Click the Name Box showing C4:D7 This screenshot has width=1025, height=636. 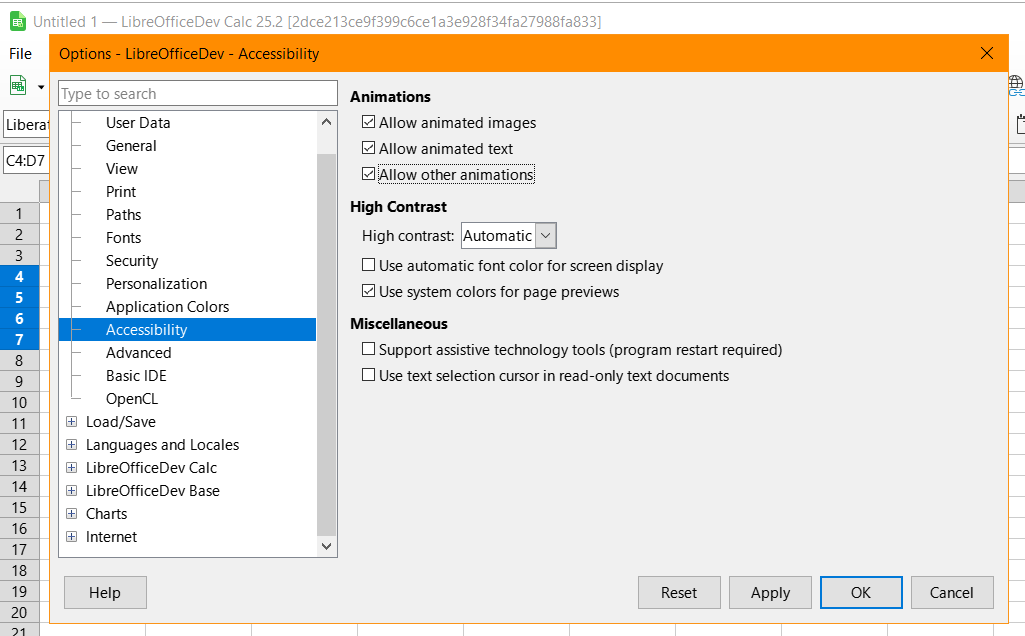pyautogui.click(x=26, y=161)
